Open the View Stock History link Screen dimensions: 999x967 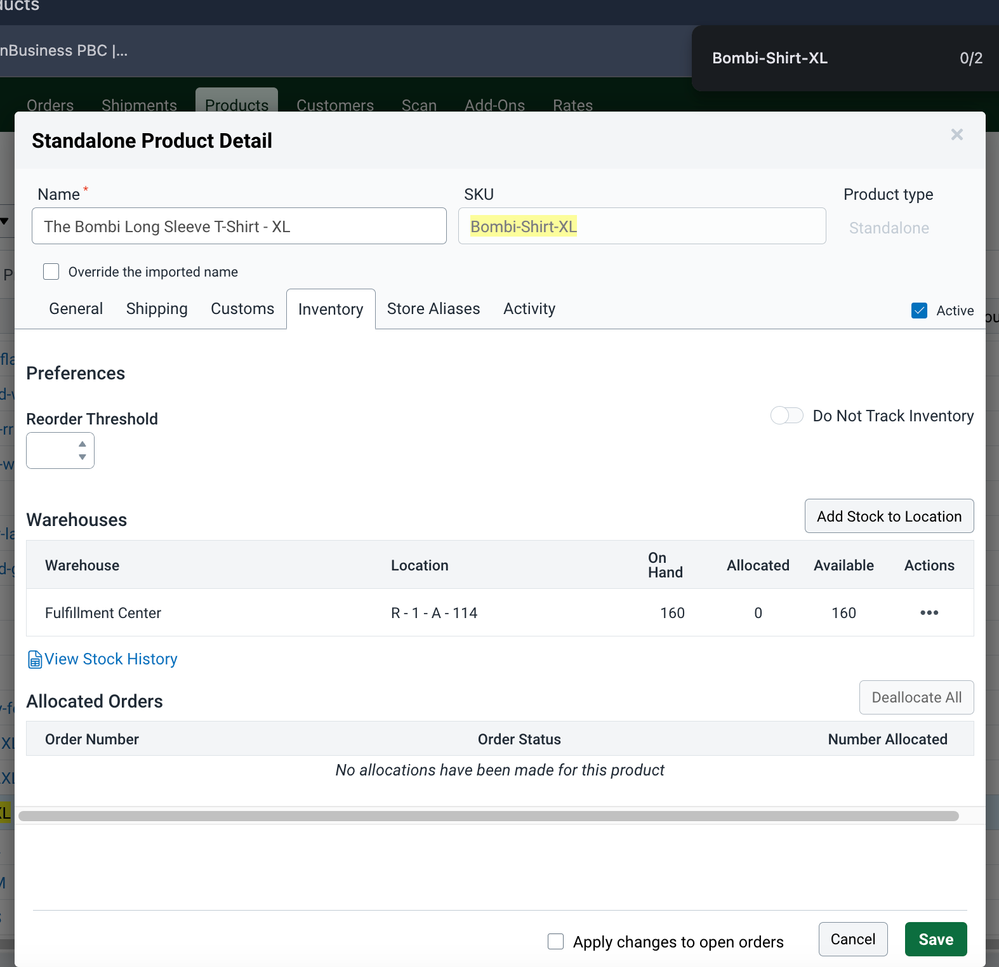pos(111,659)
